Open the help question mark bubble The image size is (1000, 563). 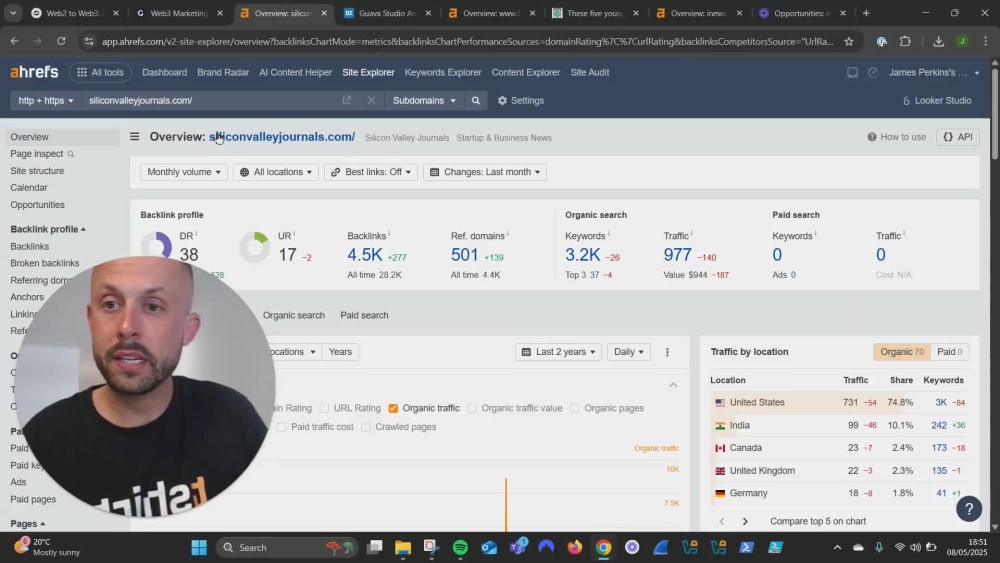coord(969,508)
